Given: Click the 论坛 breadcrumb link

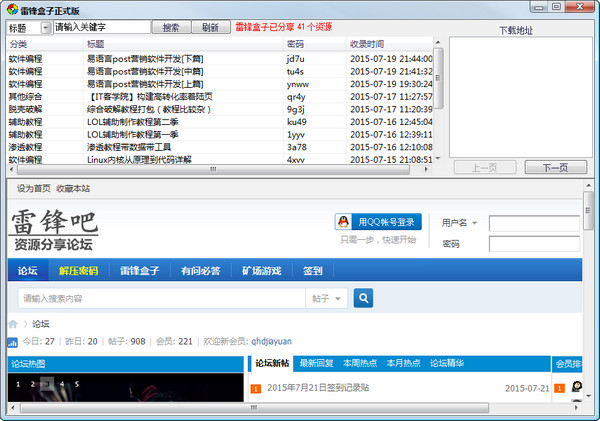Looking at the screenshot, I should click(41, 324).
